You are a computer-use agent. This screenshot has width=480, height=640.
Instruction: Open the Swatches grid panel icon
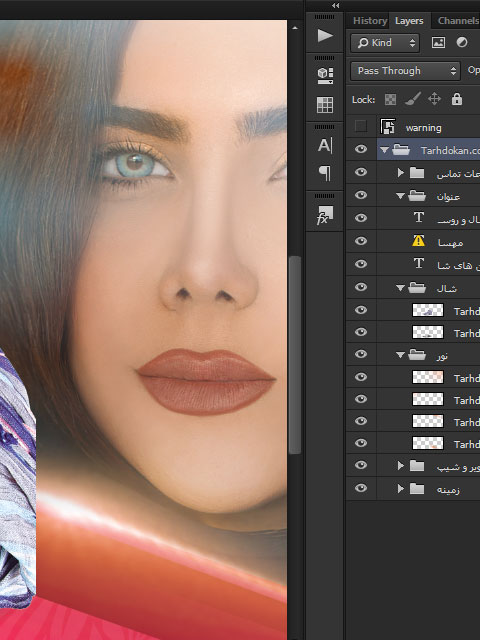[325, 105]
